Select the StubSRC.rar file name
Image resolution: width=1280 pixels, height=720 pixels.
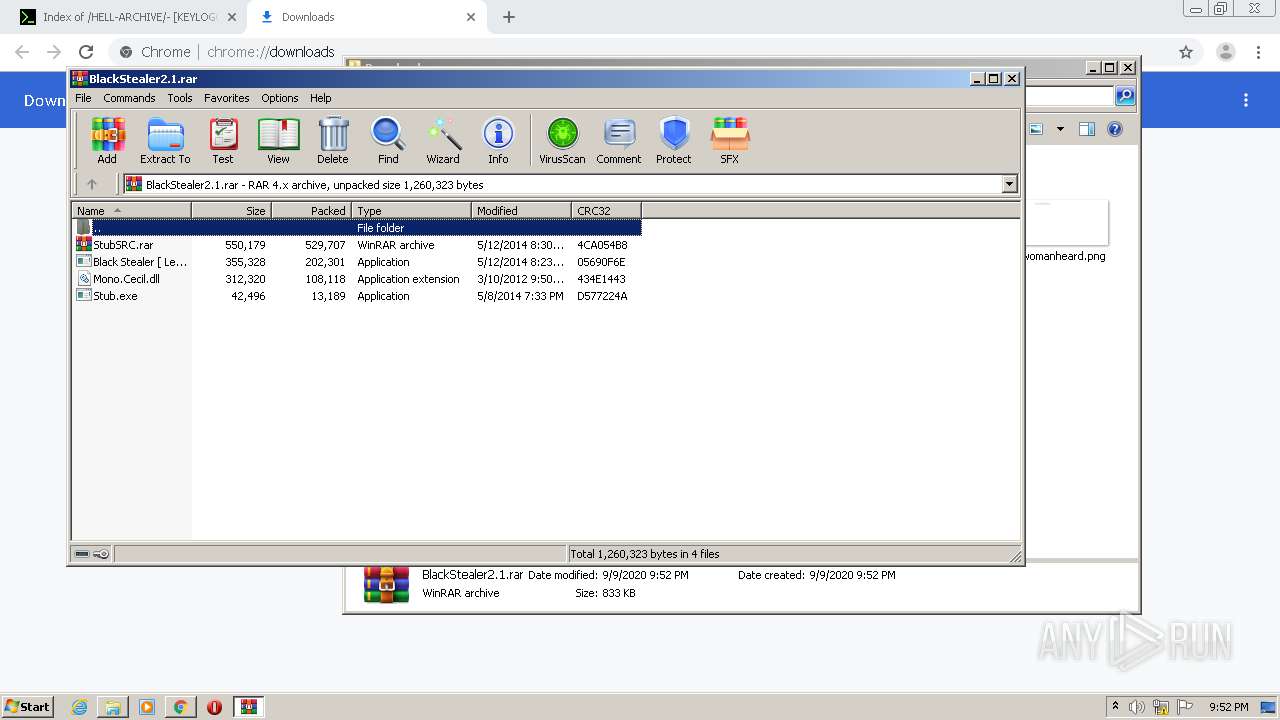click(123, 245)
